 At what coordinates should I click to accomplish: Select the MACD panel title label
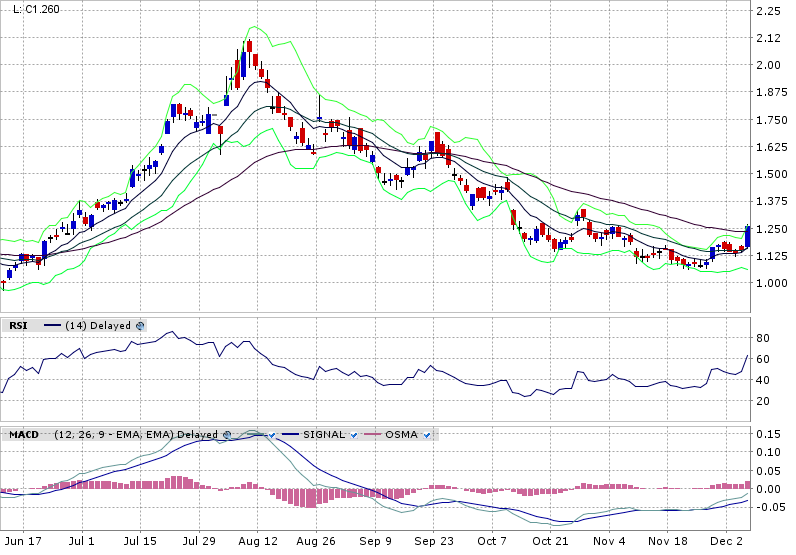24,435
